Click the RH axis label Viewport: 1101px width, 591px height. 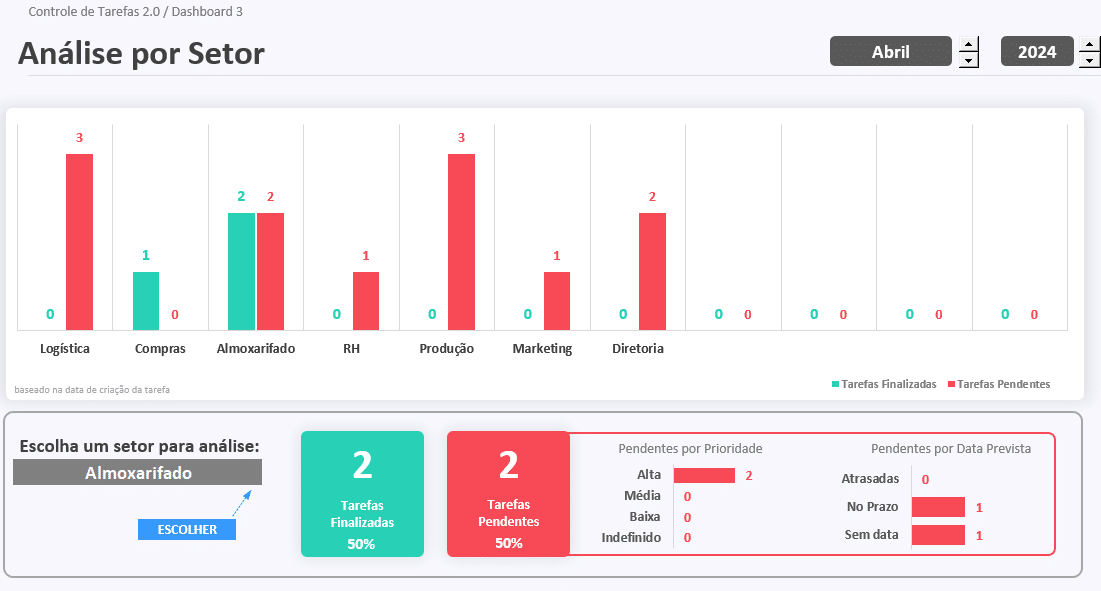coord(351,349)
